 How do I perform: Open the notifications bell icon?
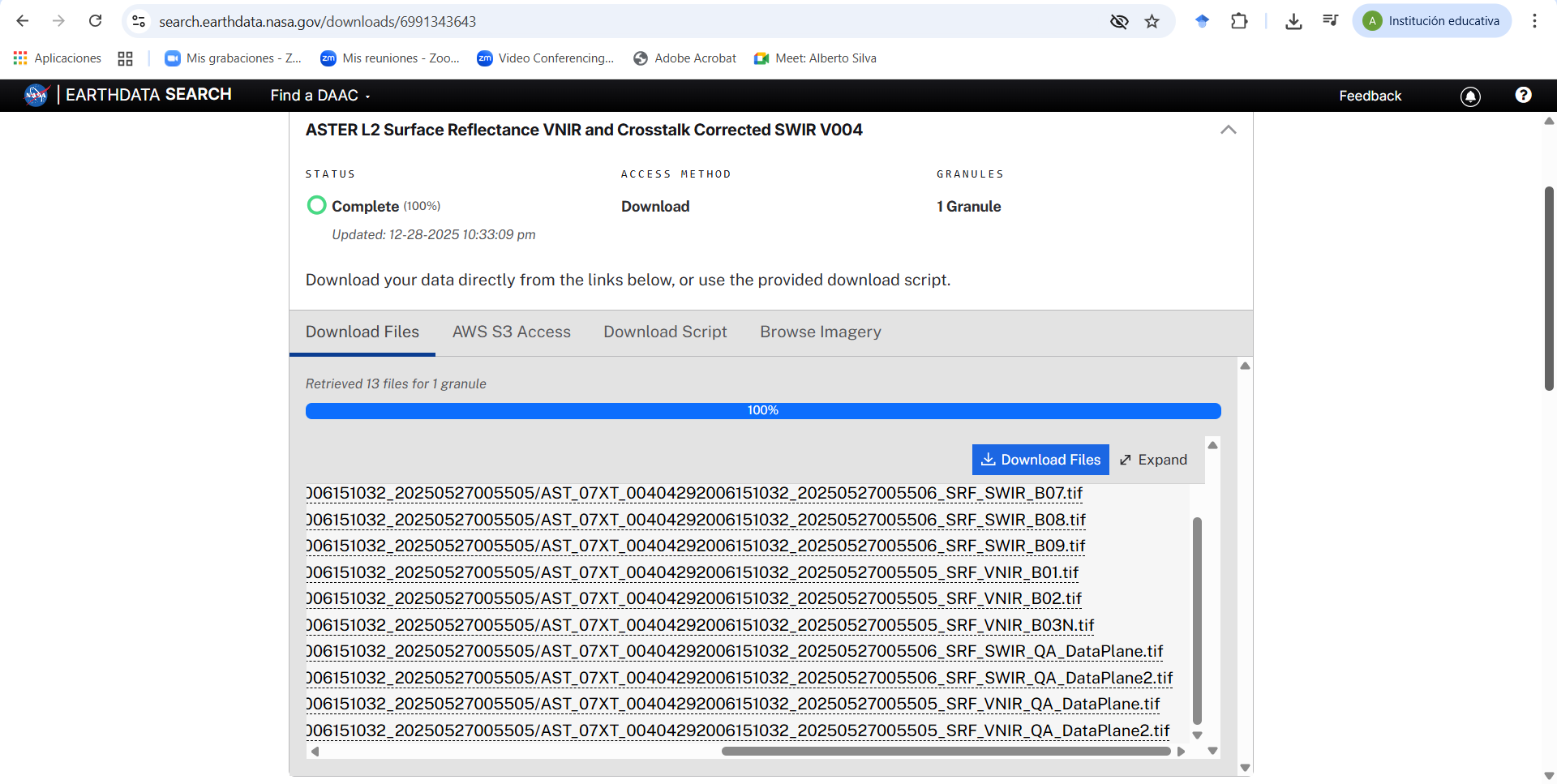(1470, 96)
